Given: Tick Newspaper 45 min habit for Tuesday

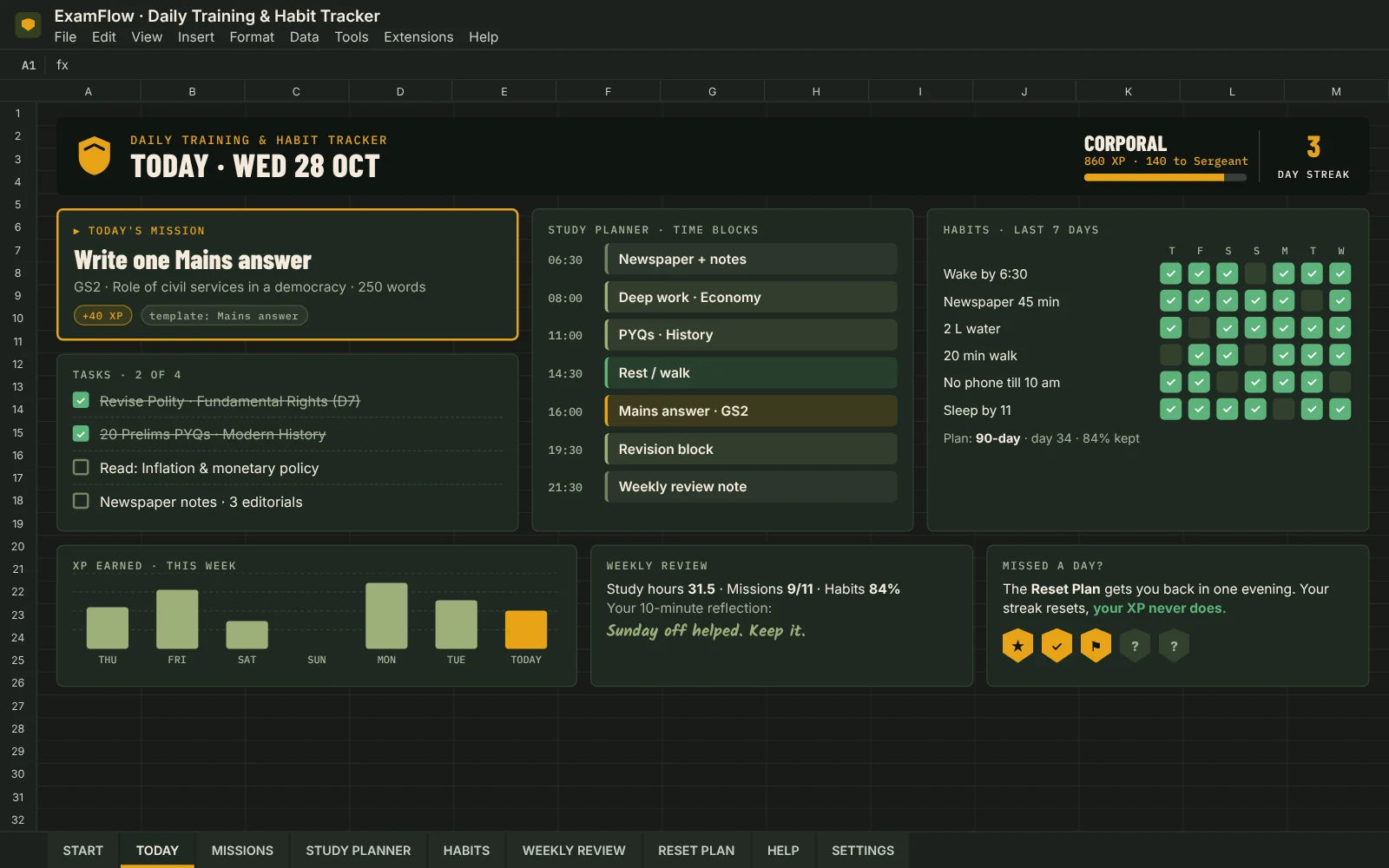Looking at the screenshot, I should (x=1312, y=301).
